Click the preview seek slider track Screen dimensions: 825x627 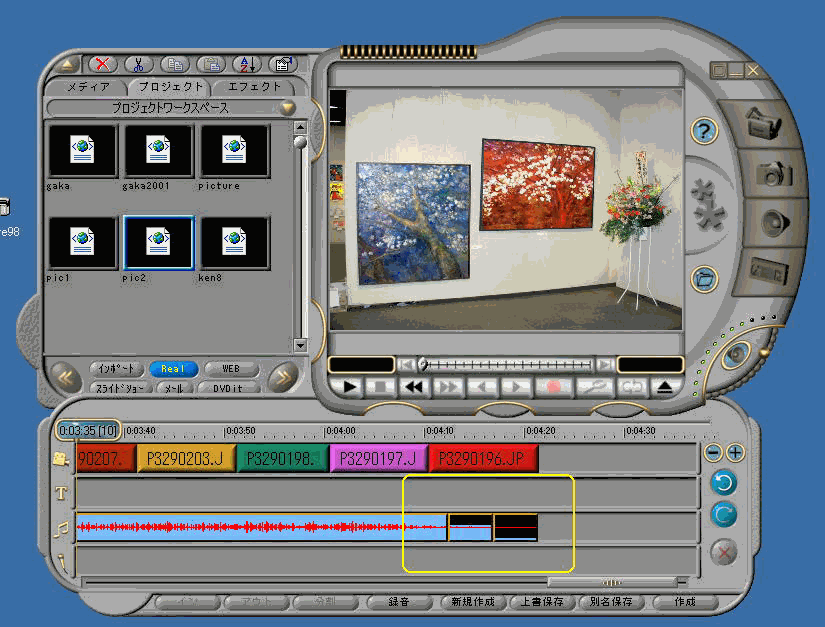pos(510,365)
